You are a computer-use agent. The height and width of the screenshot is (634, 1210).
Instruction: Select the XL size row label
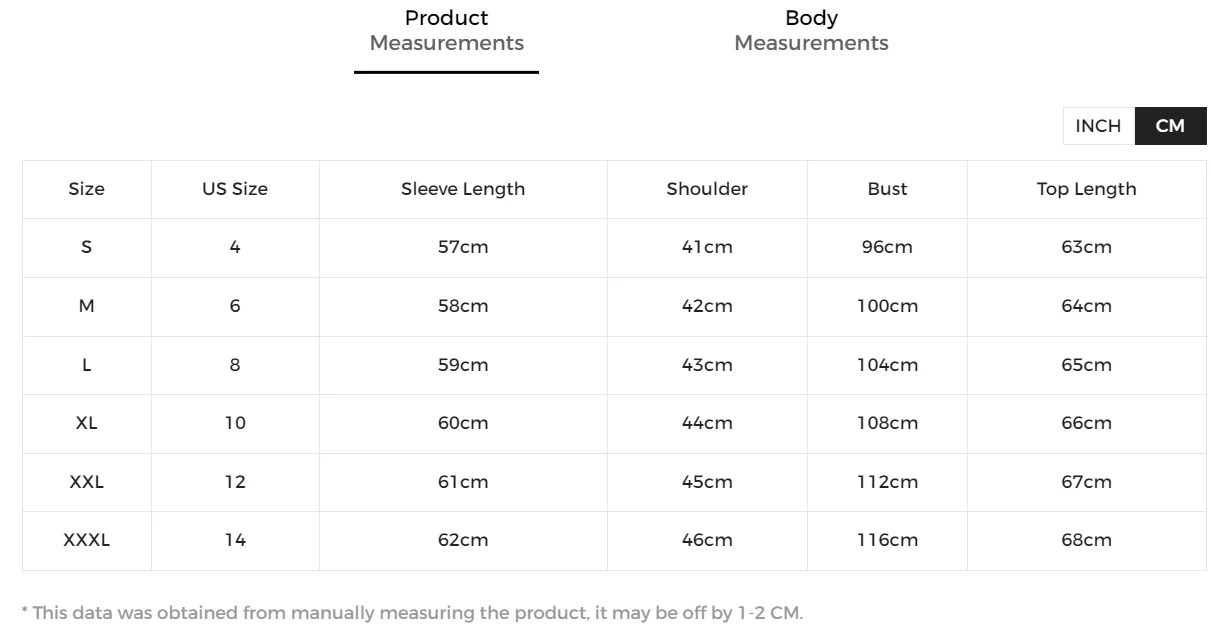click(87, 423)
